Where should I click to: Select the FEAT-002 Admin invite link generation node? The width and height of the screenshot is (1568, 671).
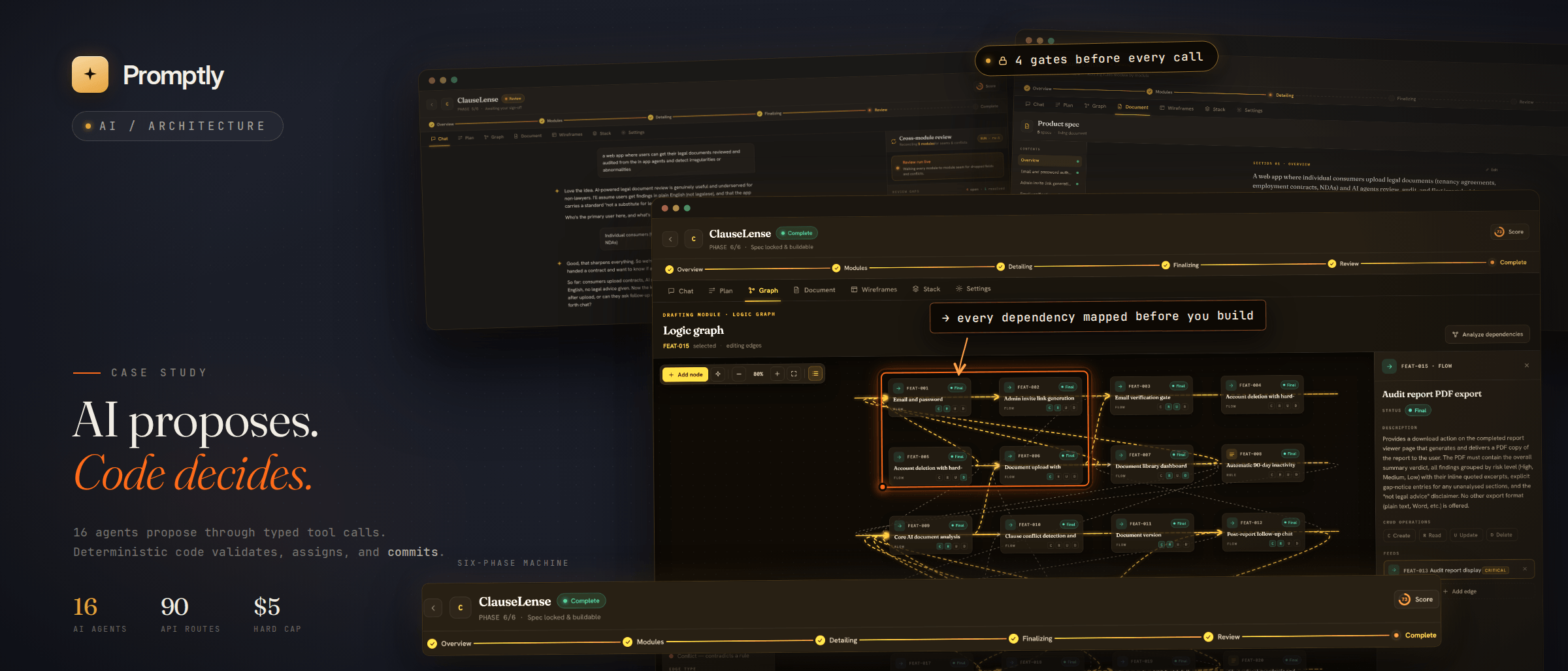coord(1041,397)
